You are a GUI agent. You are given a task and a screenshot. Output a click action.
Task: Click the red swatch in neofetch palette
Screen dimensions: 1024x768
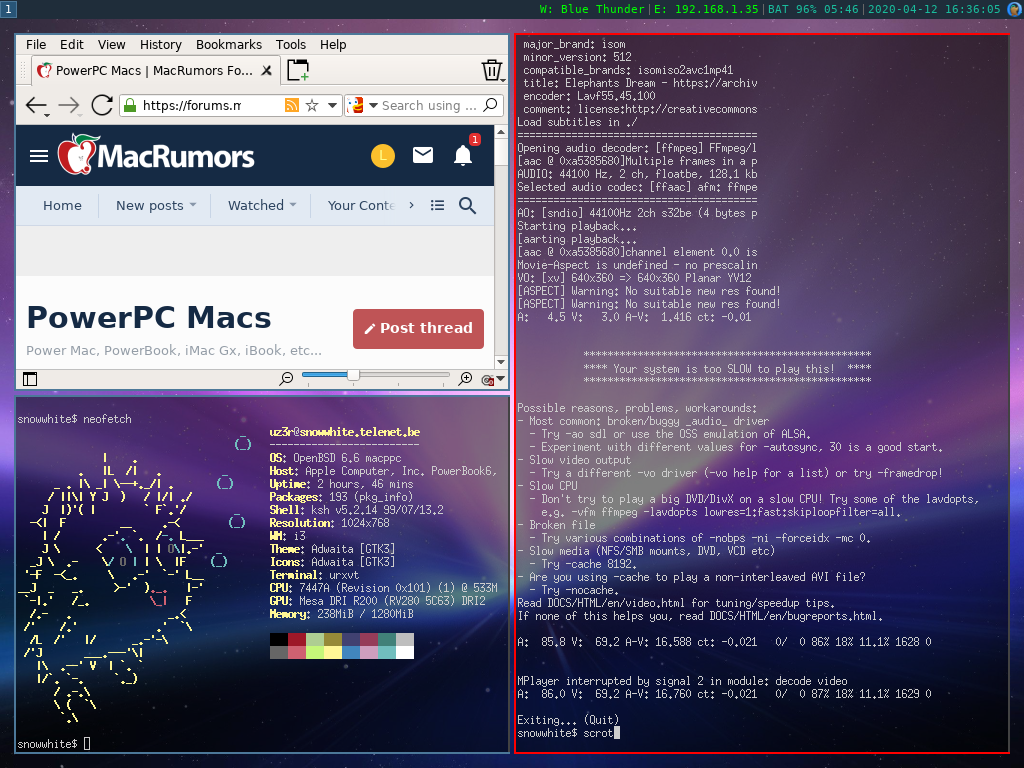tap(296, 639)
